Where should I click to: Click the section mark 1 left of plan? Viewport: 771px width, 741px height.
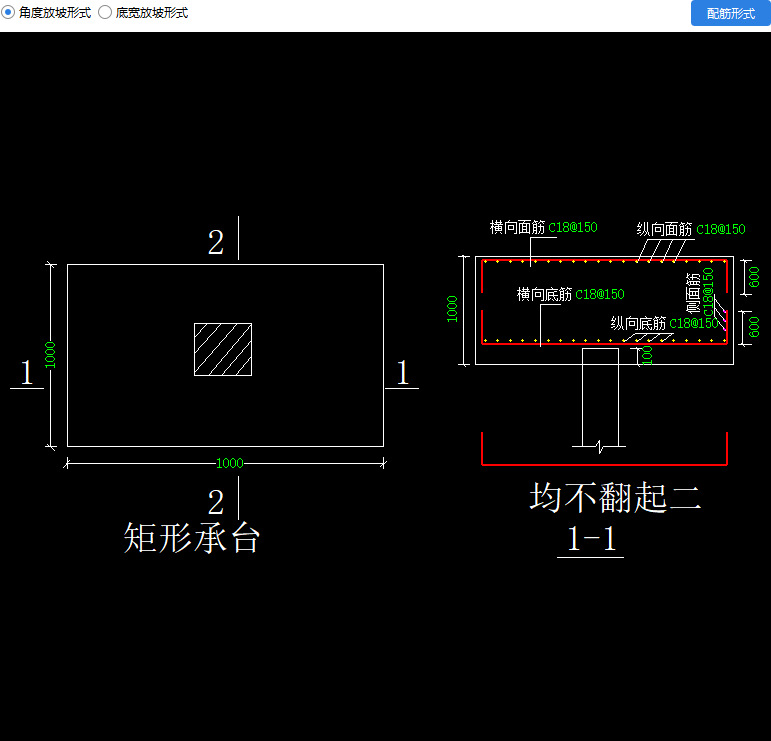[27, 372]
